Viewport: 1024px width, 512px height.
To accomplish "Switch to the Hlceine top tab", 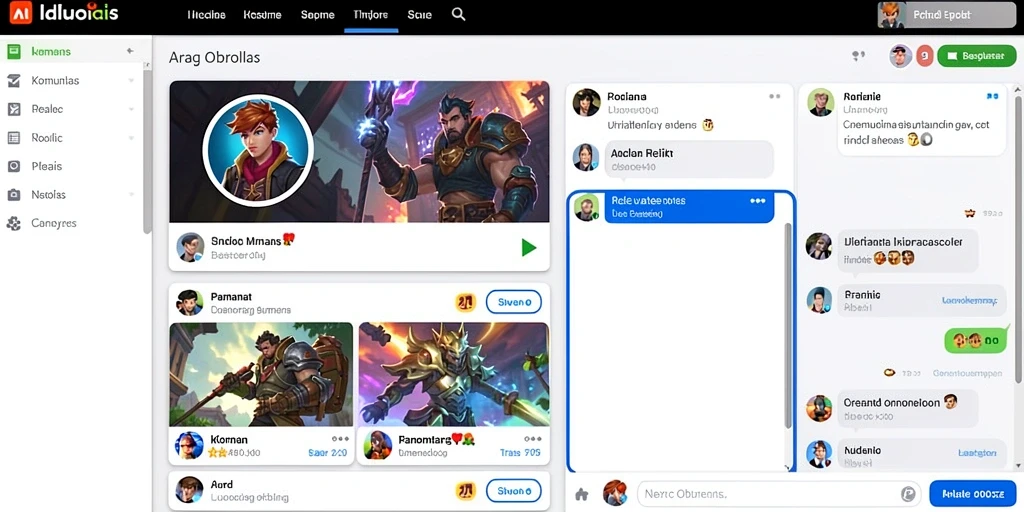I will [206, 14].
